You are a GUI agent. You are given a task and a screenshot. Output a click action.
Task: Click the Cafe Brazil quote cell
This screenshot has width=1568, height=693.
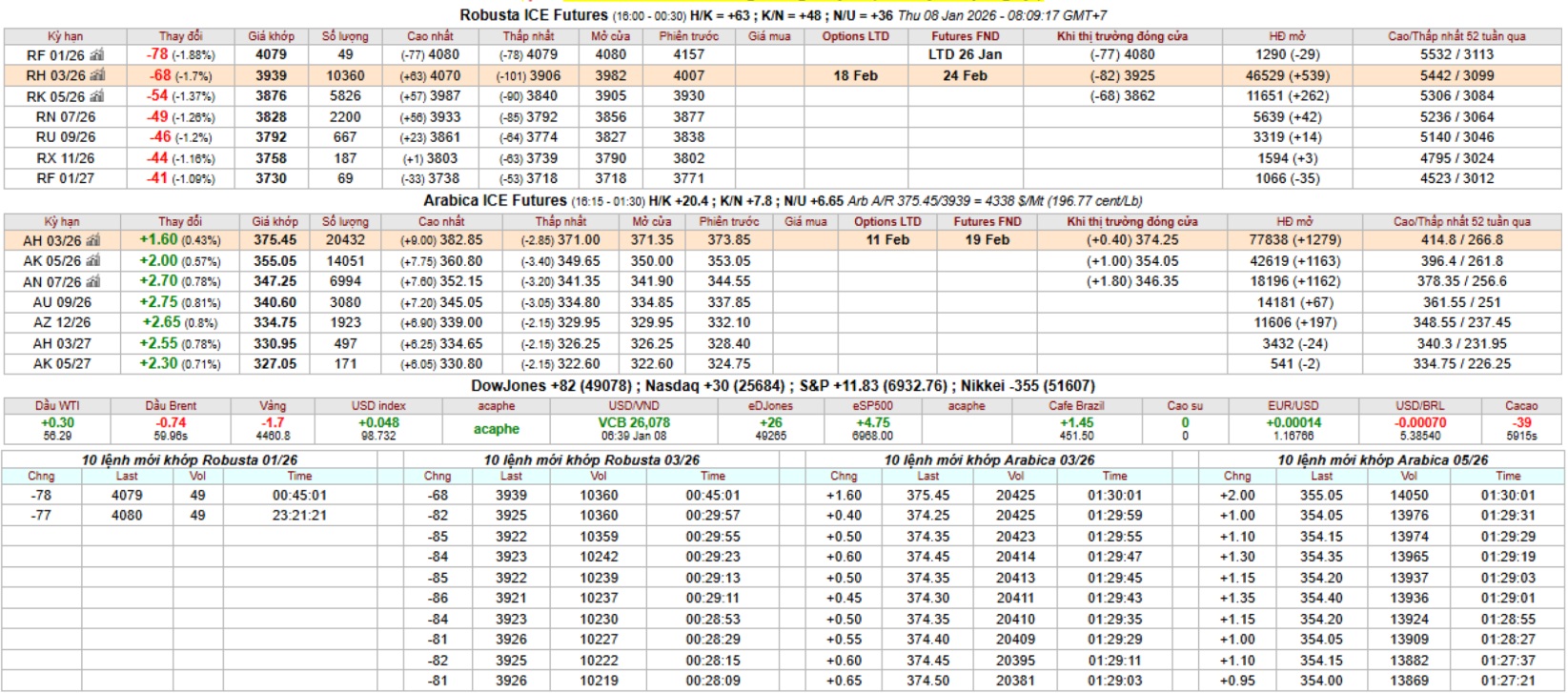pos(1076,428)
